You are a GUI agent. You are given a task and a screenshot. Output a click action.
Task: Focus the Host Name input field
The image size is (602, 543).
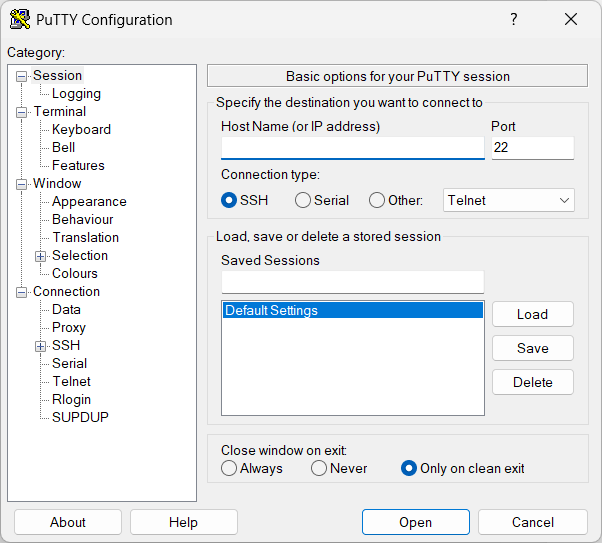point(352,148)
